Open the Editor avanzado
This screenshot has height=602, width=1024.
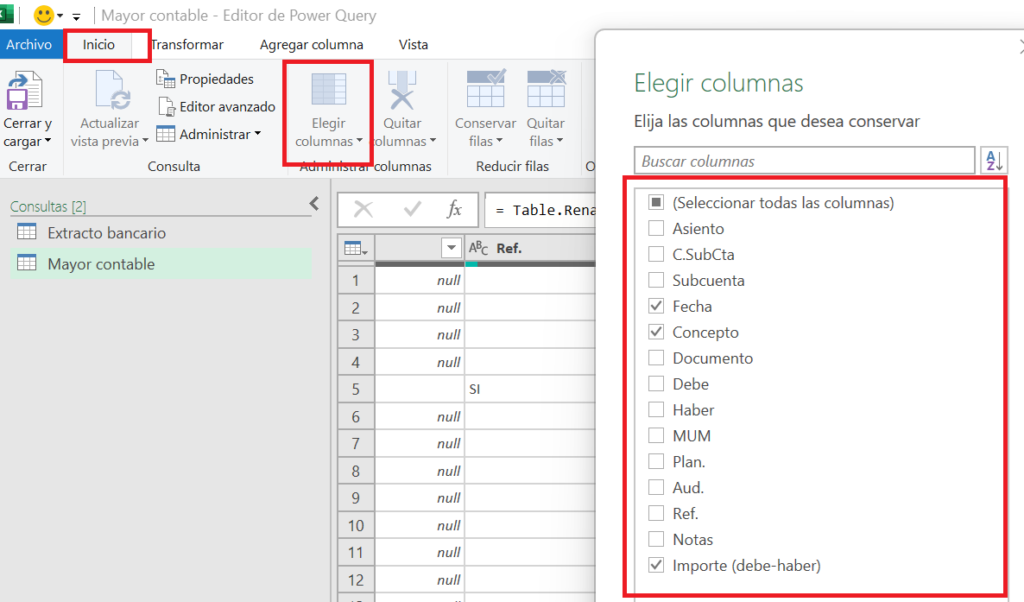coord(217,106)
